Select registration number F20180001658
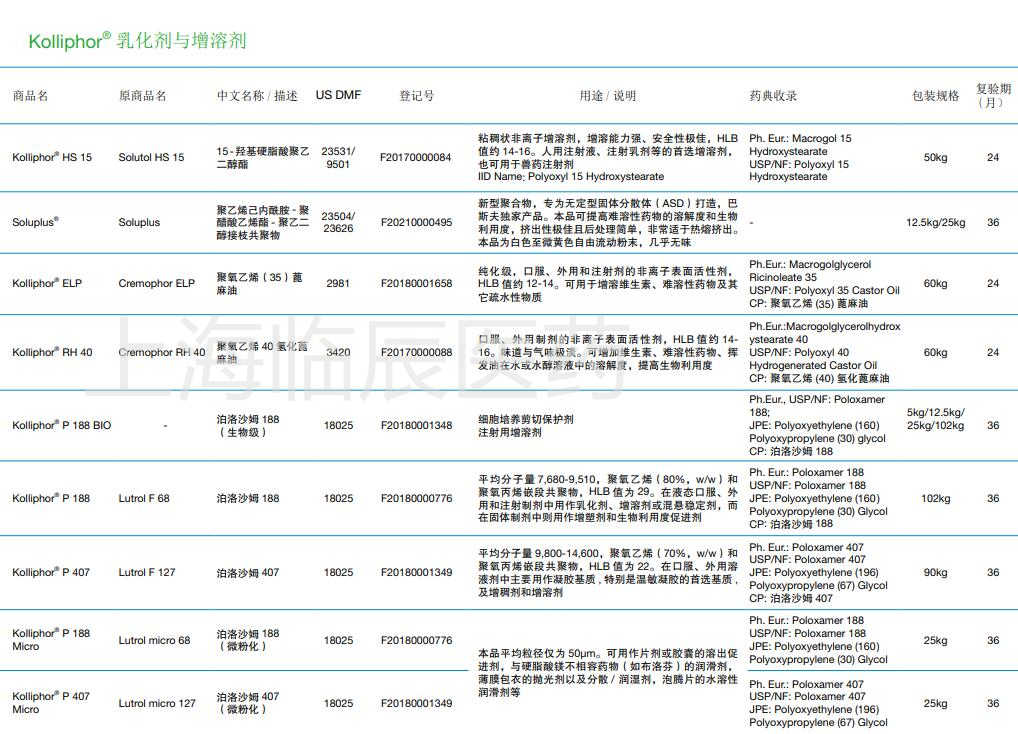The width and height of the screenshot is (1018, 734). point(416,284)
